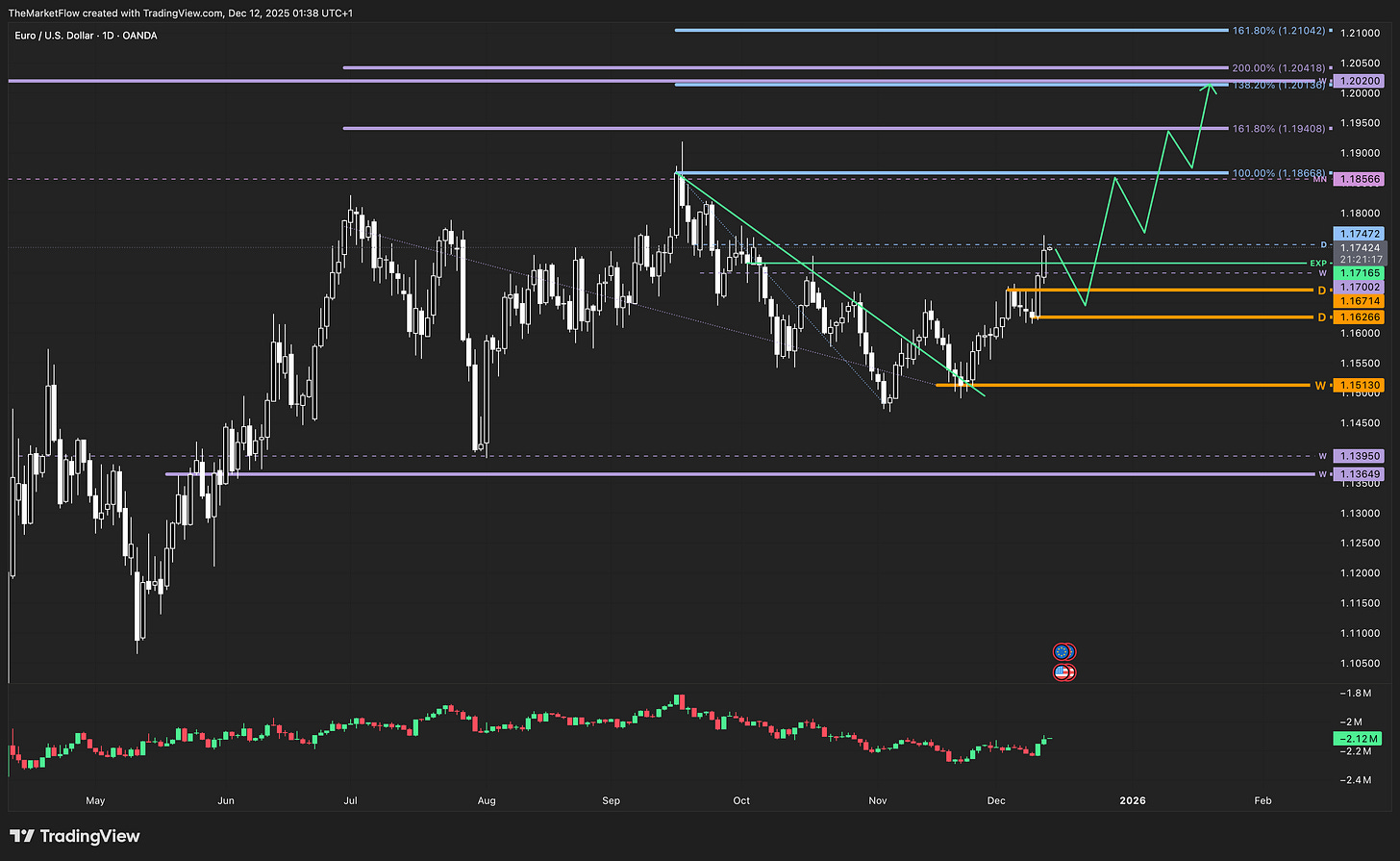The width and height of the screenshot is (1400, 861).
Task: Select the 1.18566 monthly level price label
Action: 1359,179
